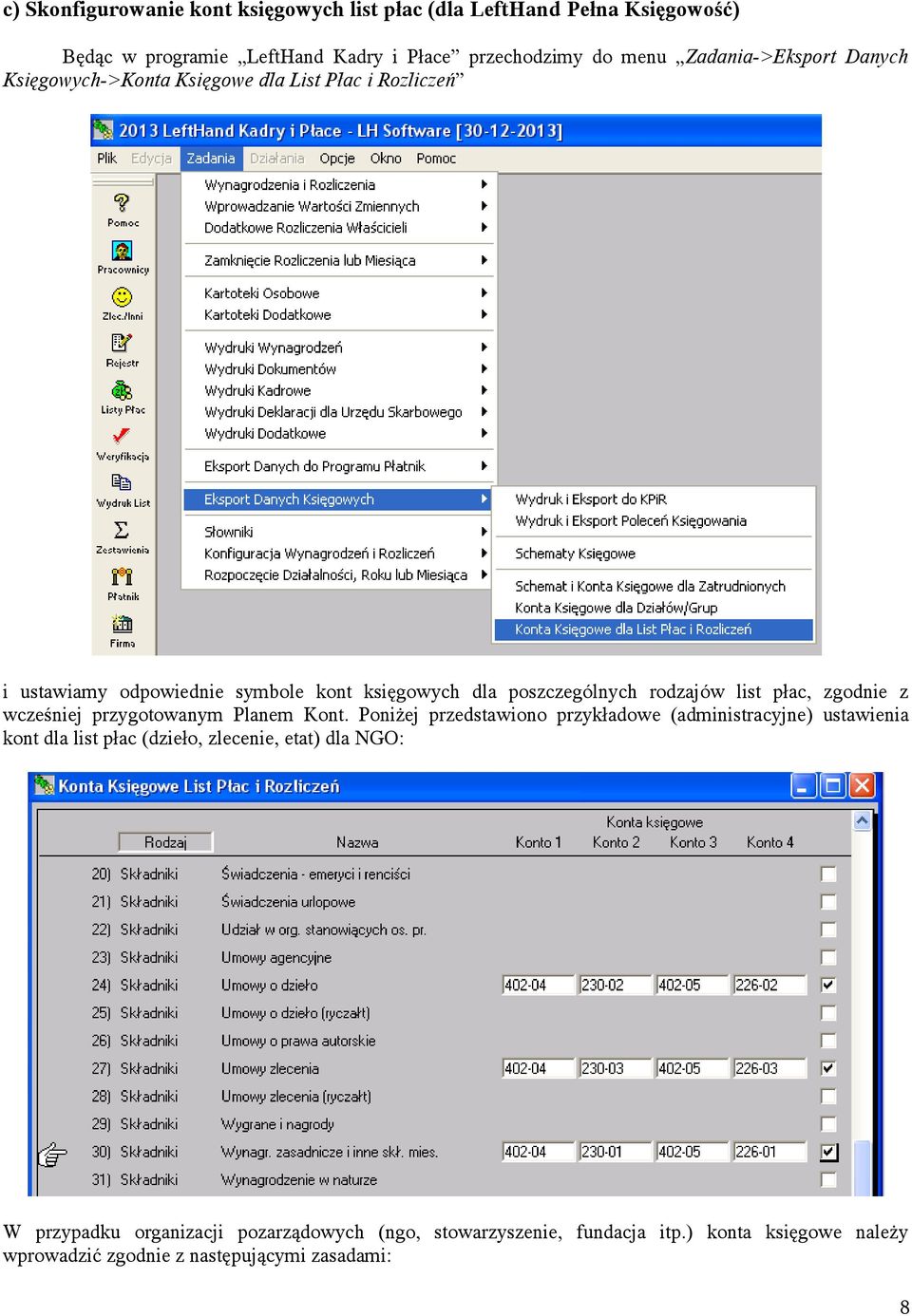Open the Płatnik sidebar icon

coord(123,576)
